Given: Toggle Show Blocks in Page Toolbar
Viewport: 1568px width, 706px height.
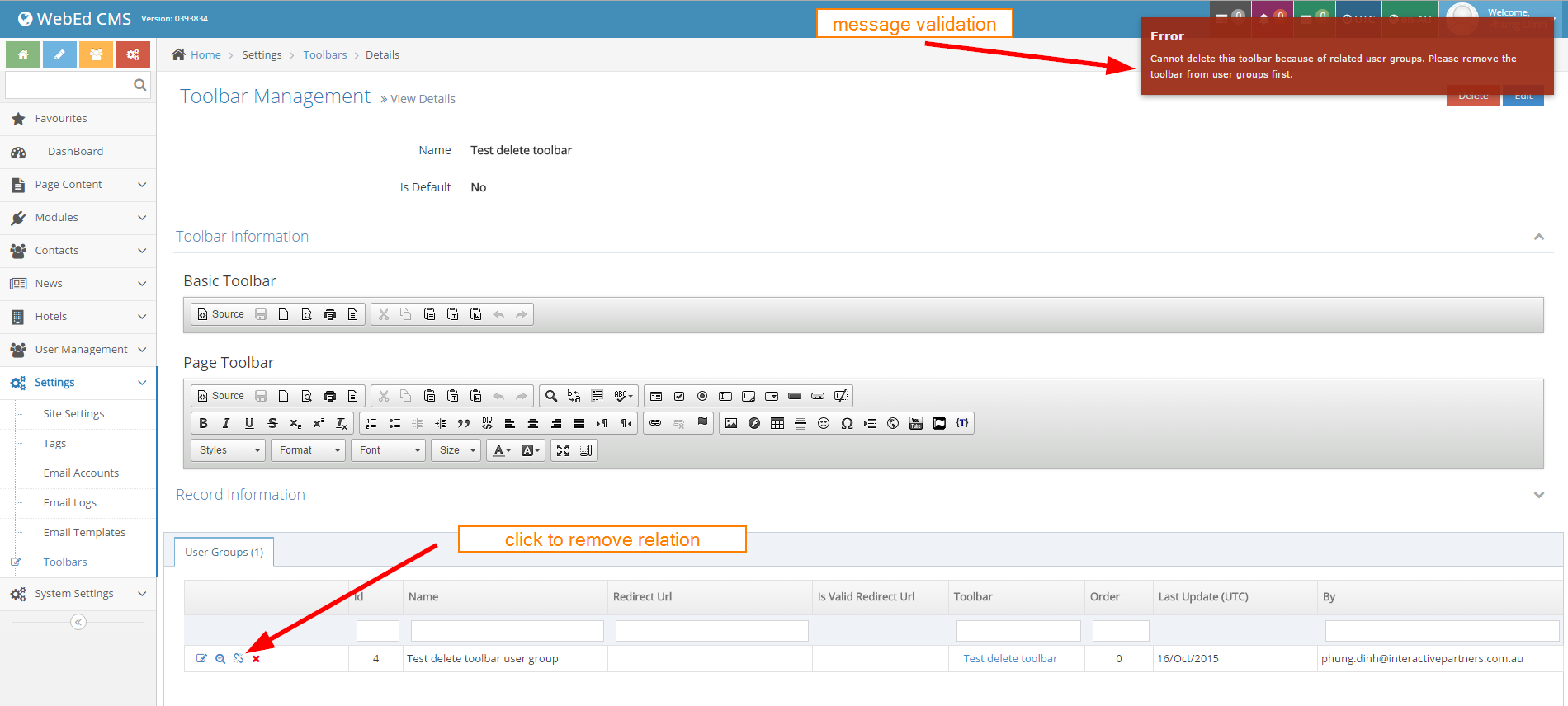Looking at the screenshot, I should point(586,450).
